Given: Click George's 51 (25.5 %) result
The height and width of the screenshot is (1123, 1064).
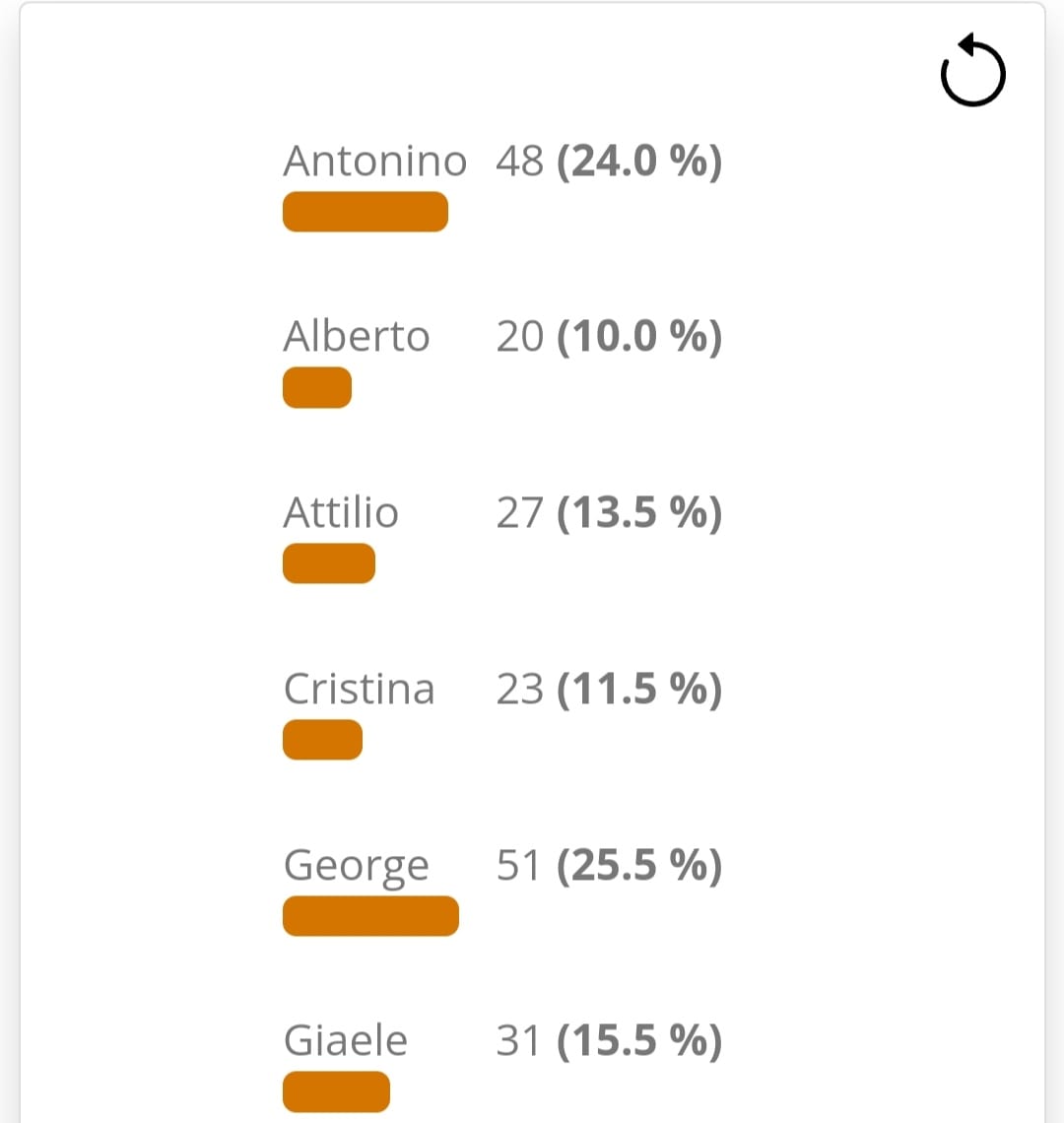Looking at the screenshot, I should (609, 865).
